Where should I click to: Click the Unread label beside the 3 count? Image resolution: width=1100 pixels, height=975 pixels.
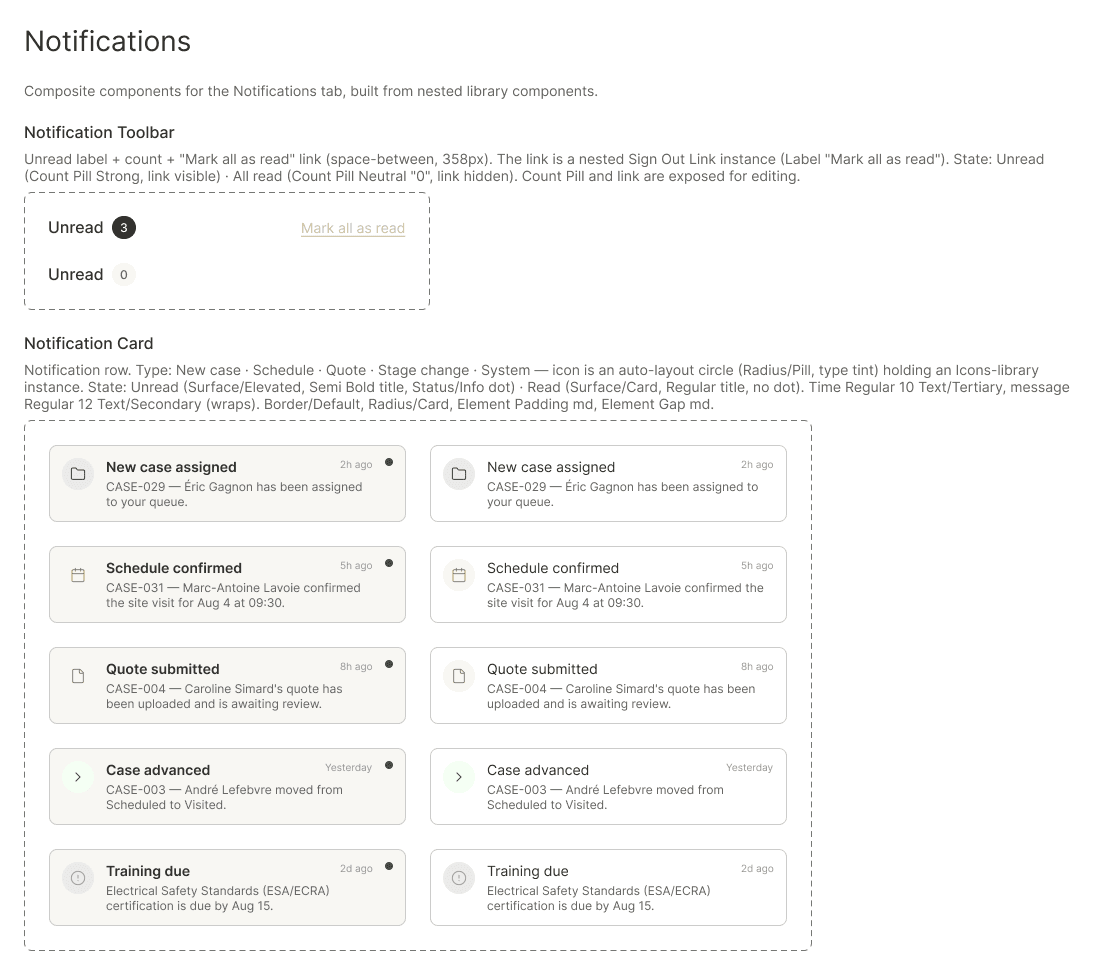pyautogui.click(x=76, y=227)
